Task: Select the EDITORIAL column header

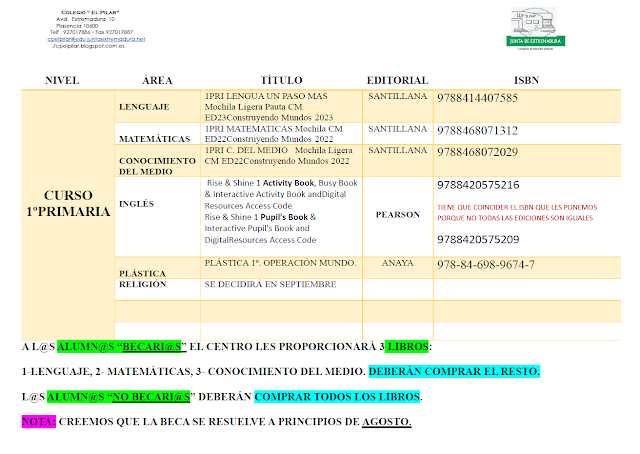Action: click(x=397, y=80)
